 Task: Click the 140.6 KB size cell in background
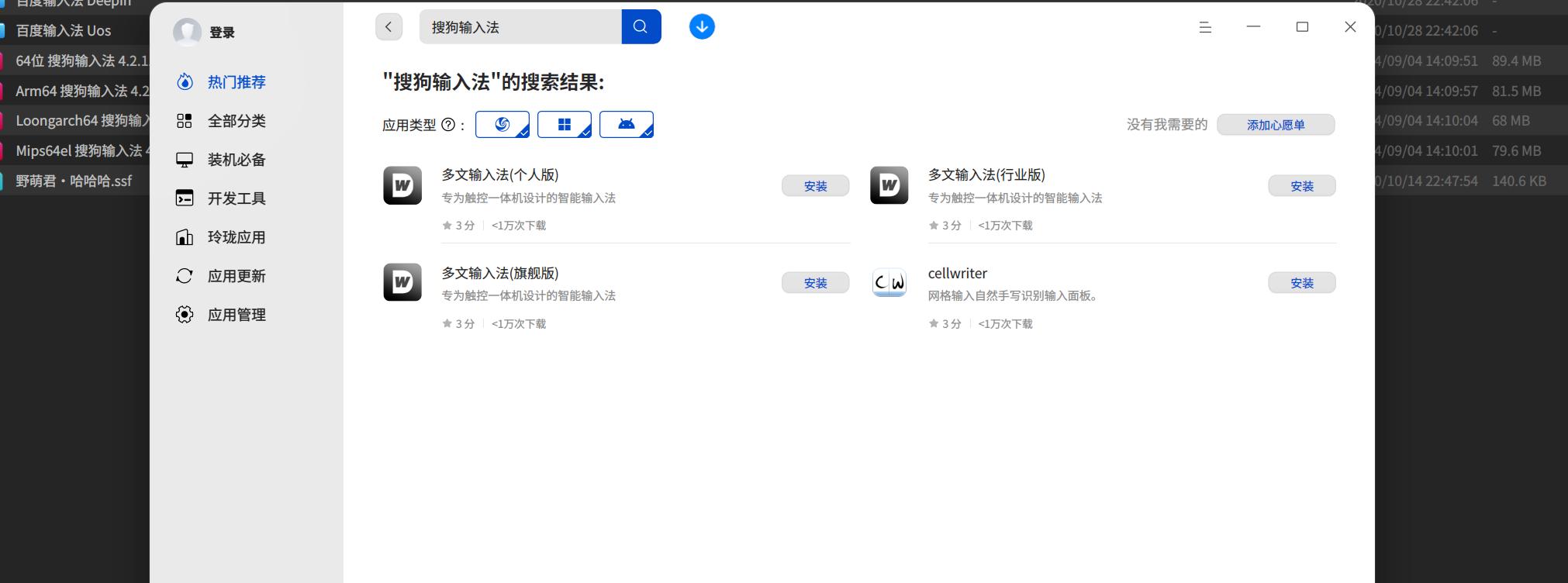[x=1519, y=181]
